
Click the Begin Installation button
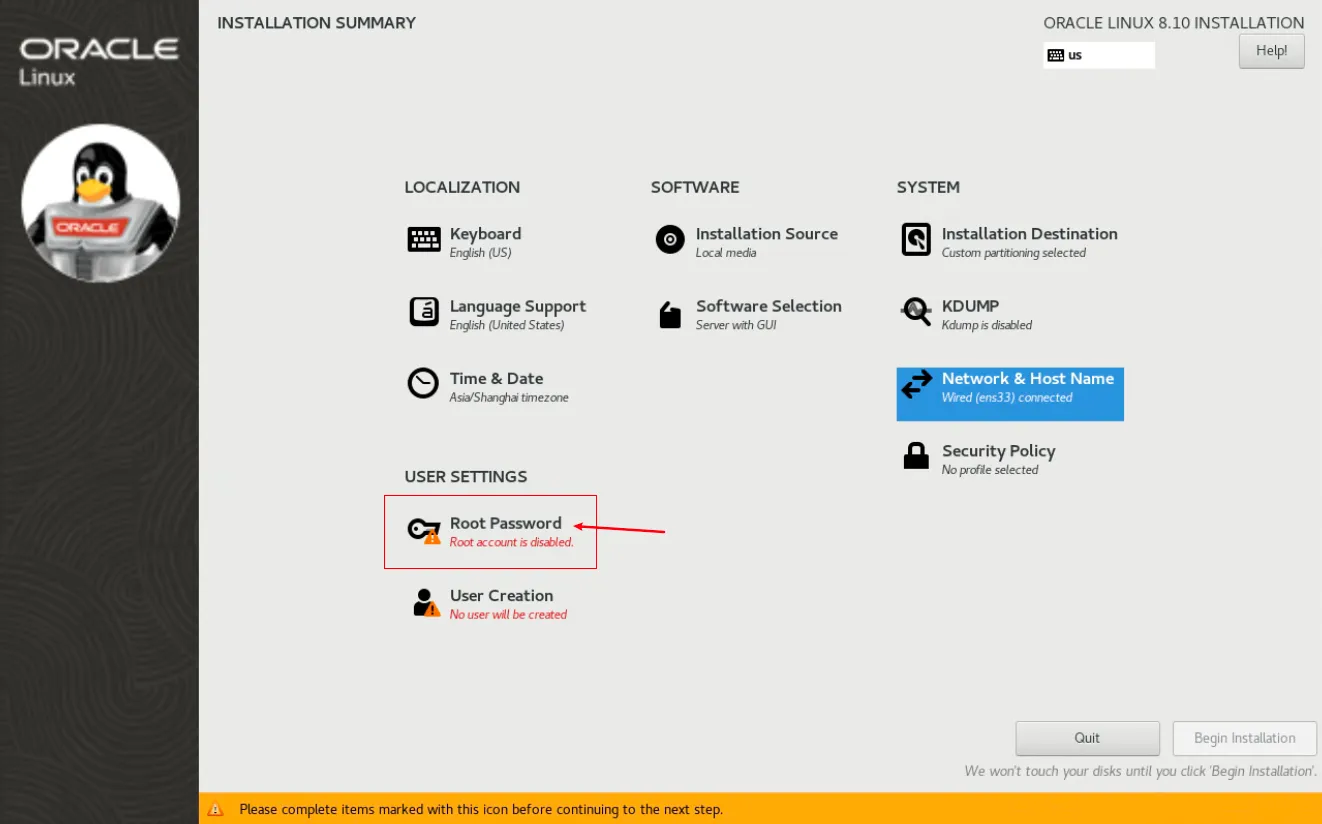click(x=1244, y=738)
